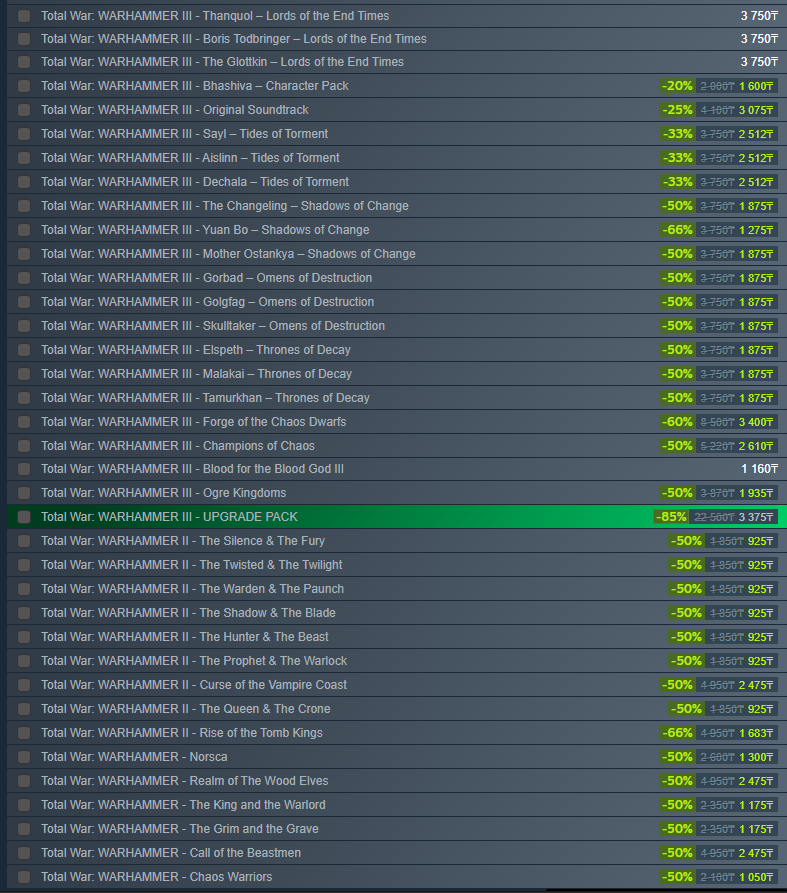The height and width of the screenshot is (893, 787).
Task: Open Blood for the Blood God III title
Action: click(192, 469)
